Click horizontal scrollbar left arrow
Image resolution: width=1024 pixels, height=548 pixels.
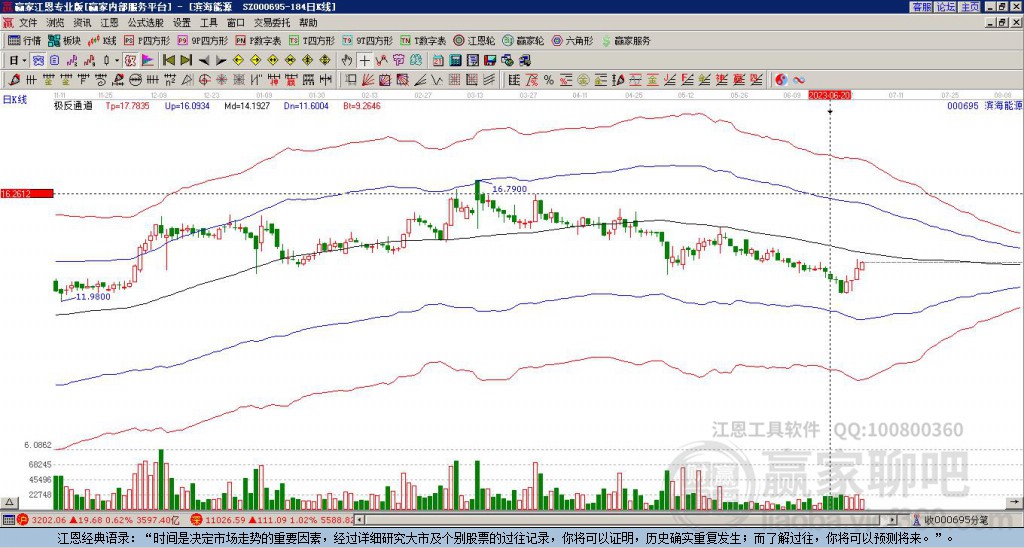coord(359,520)
